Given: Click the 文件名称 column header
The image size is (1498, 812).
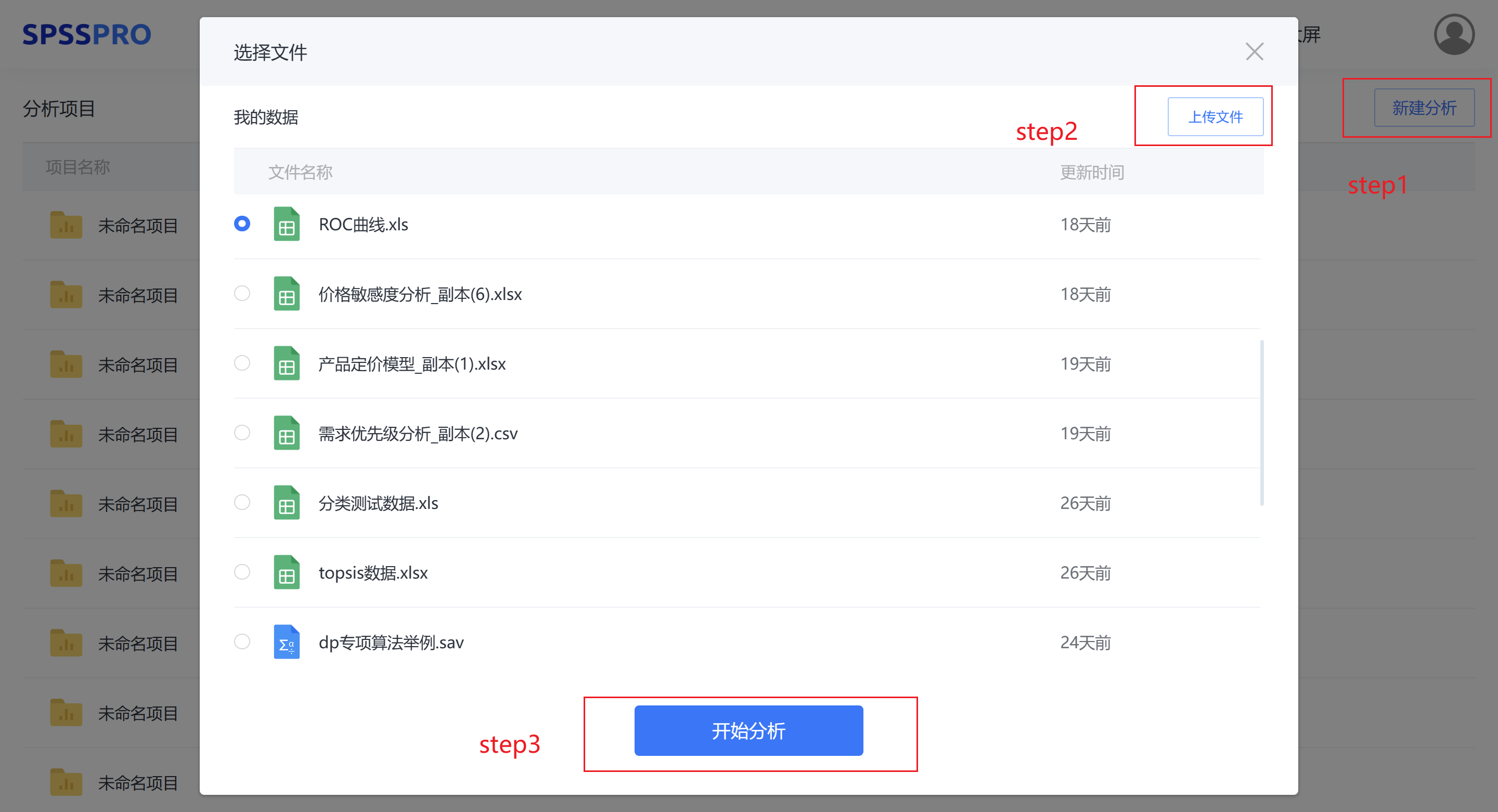Looking at the screenshot, I should pyautogui.click(x=300, y=172).
